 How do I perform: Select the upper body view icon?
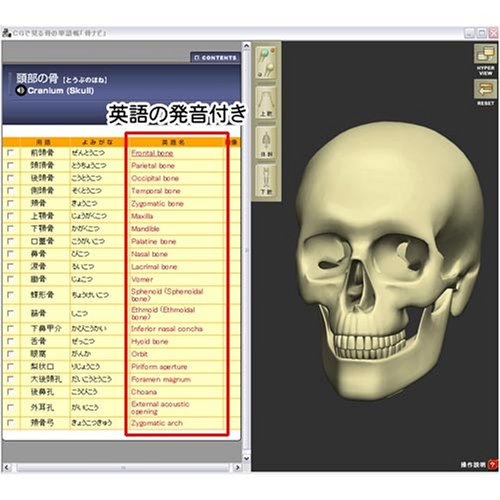(266, 103)
